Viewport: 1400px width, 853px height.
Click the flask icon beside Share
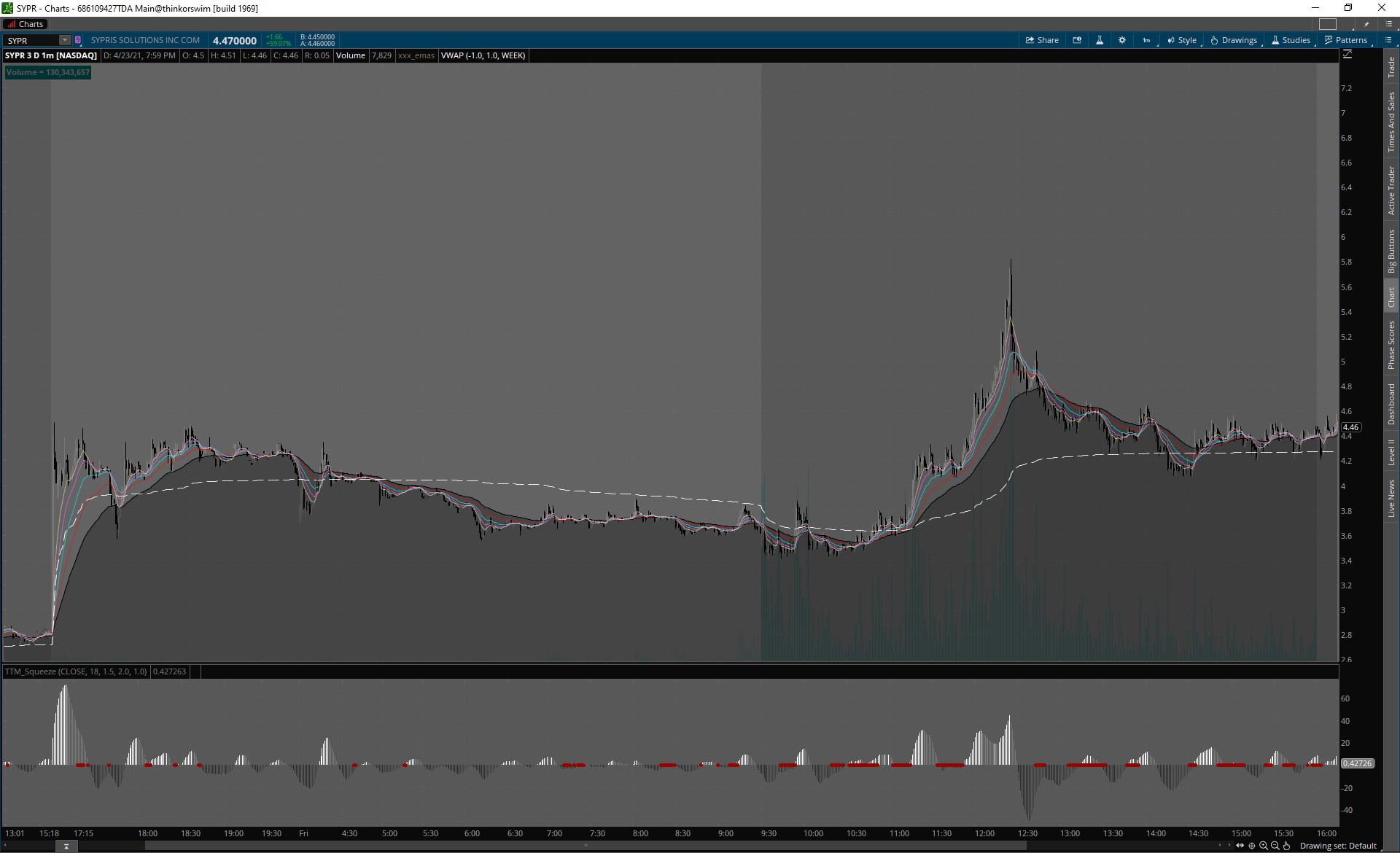point(1100,40)
